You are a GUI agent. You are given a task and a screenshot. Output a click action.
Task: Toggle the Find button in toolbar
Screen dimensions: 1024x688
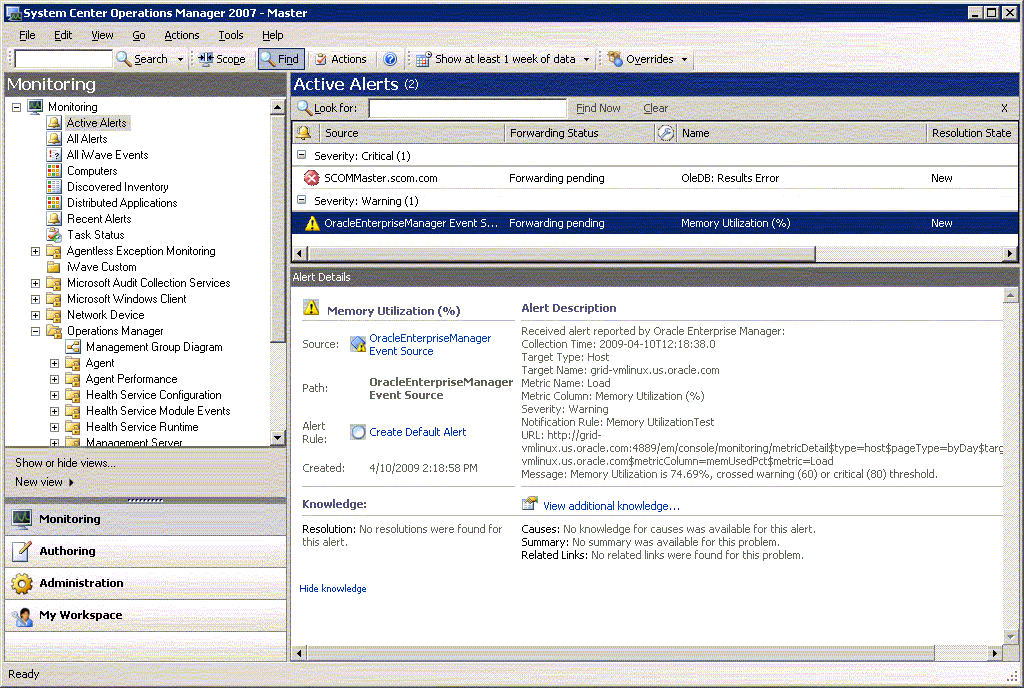(279, 59)
